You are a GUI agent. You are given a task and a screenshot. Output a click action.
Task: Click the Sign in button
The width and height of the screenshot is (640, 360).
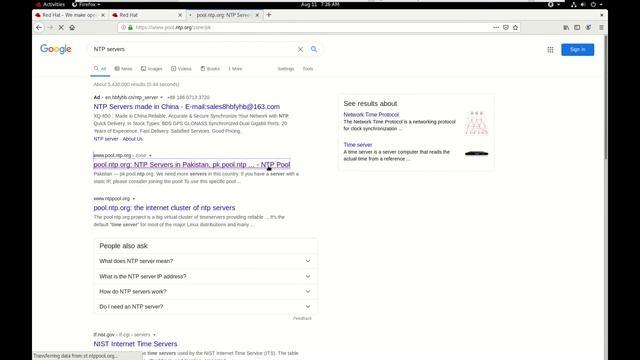(x=578, y=49)
